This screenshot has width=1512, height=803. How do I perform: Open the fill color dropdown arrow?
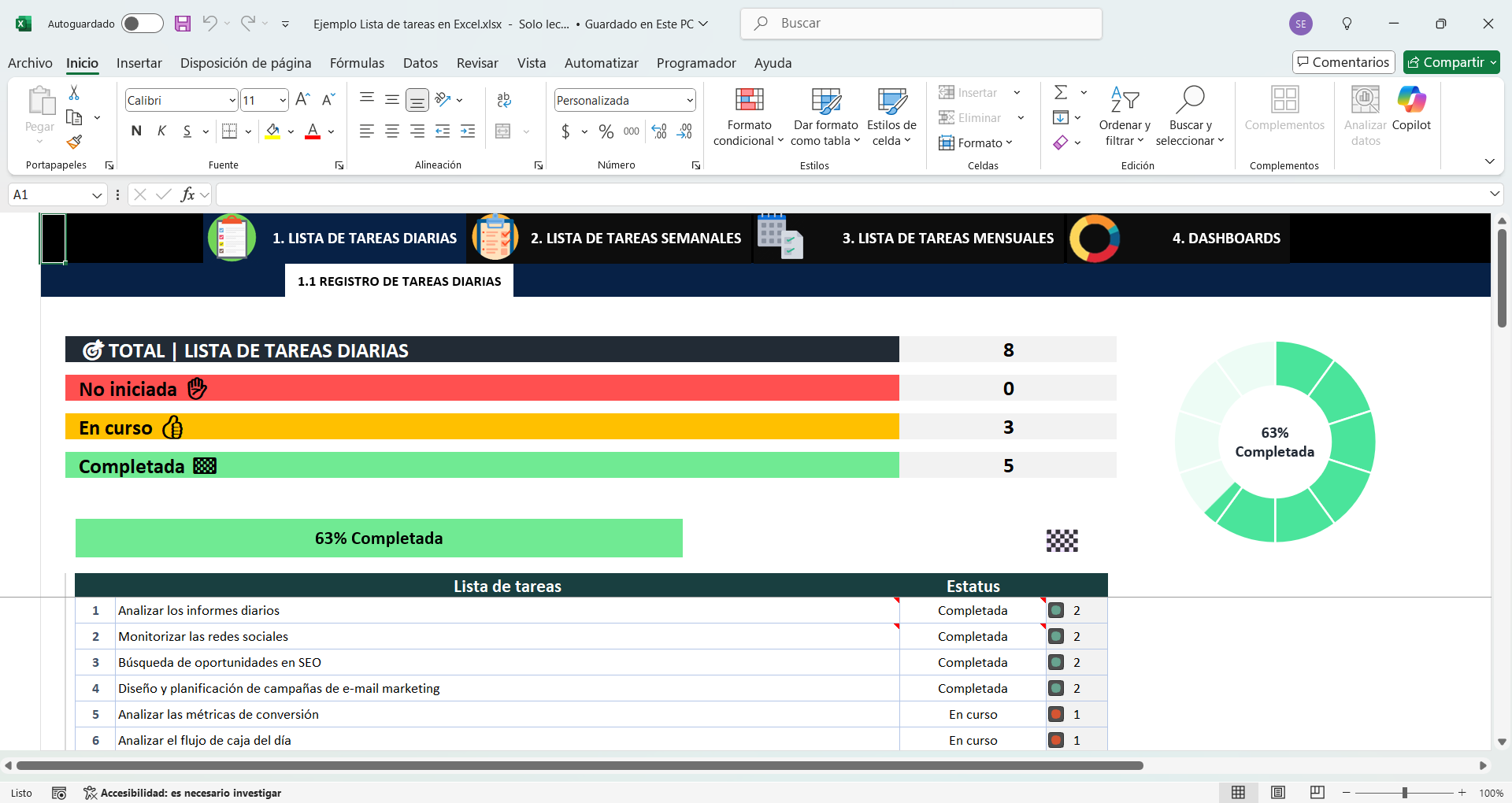tap(290, 131)
